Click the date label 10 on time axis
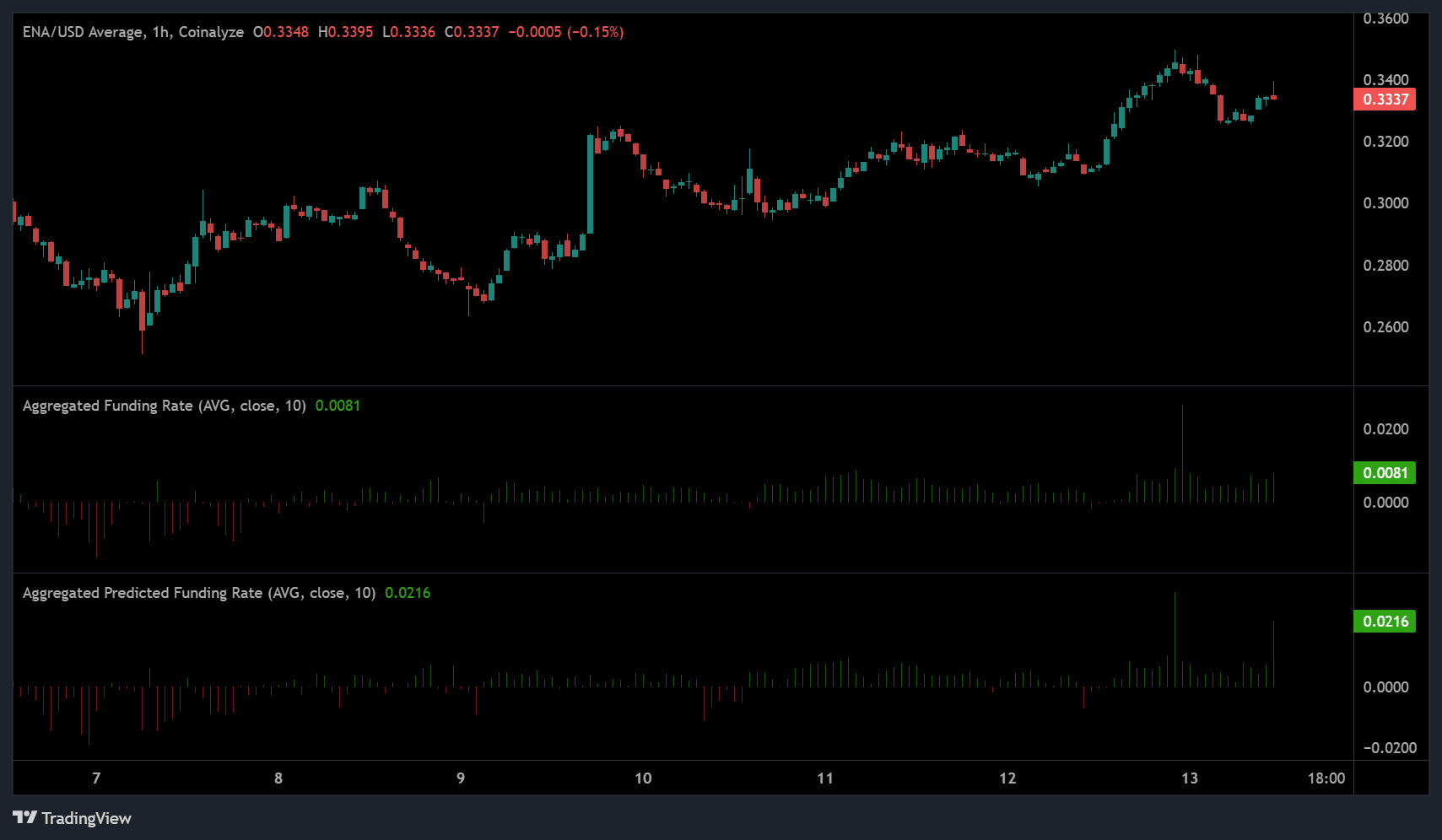 [643, 778]
